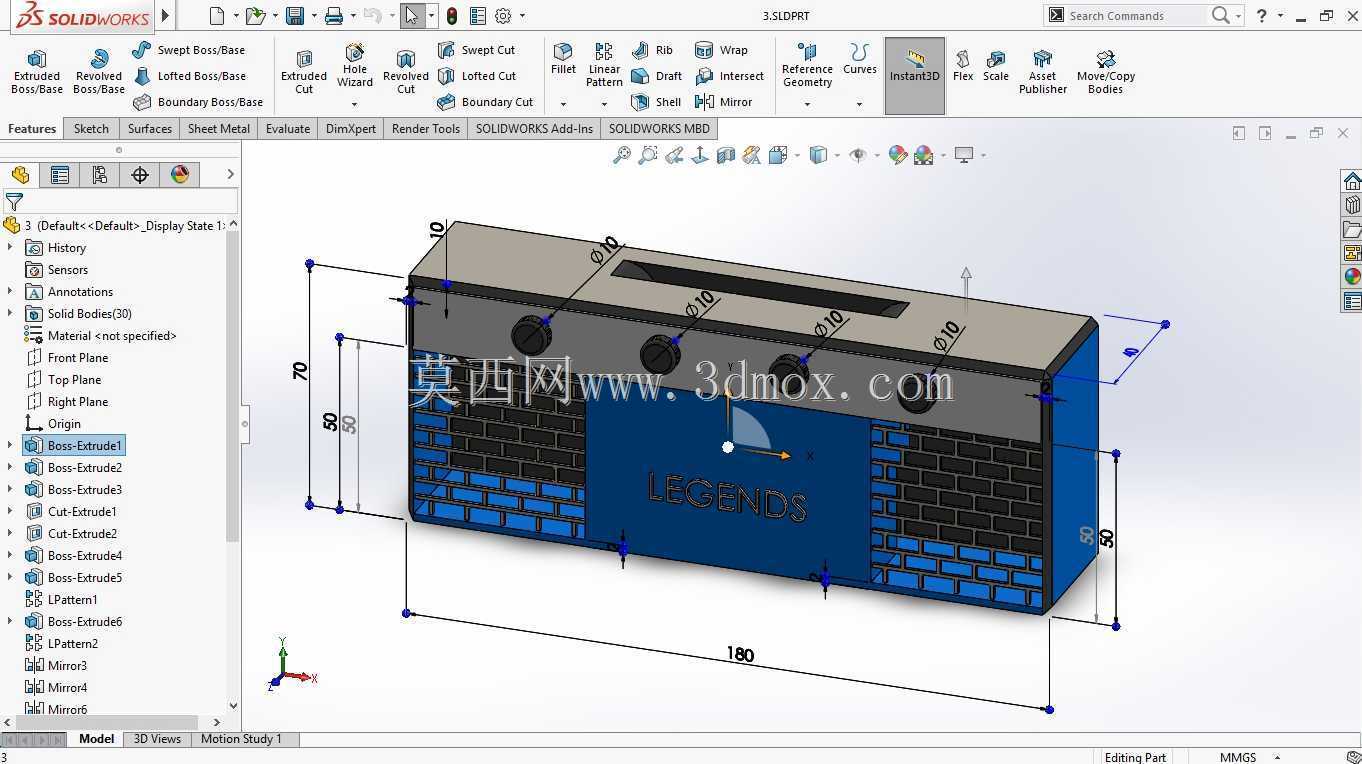Select the Revolved Cut tool

[x=406, y=72]
